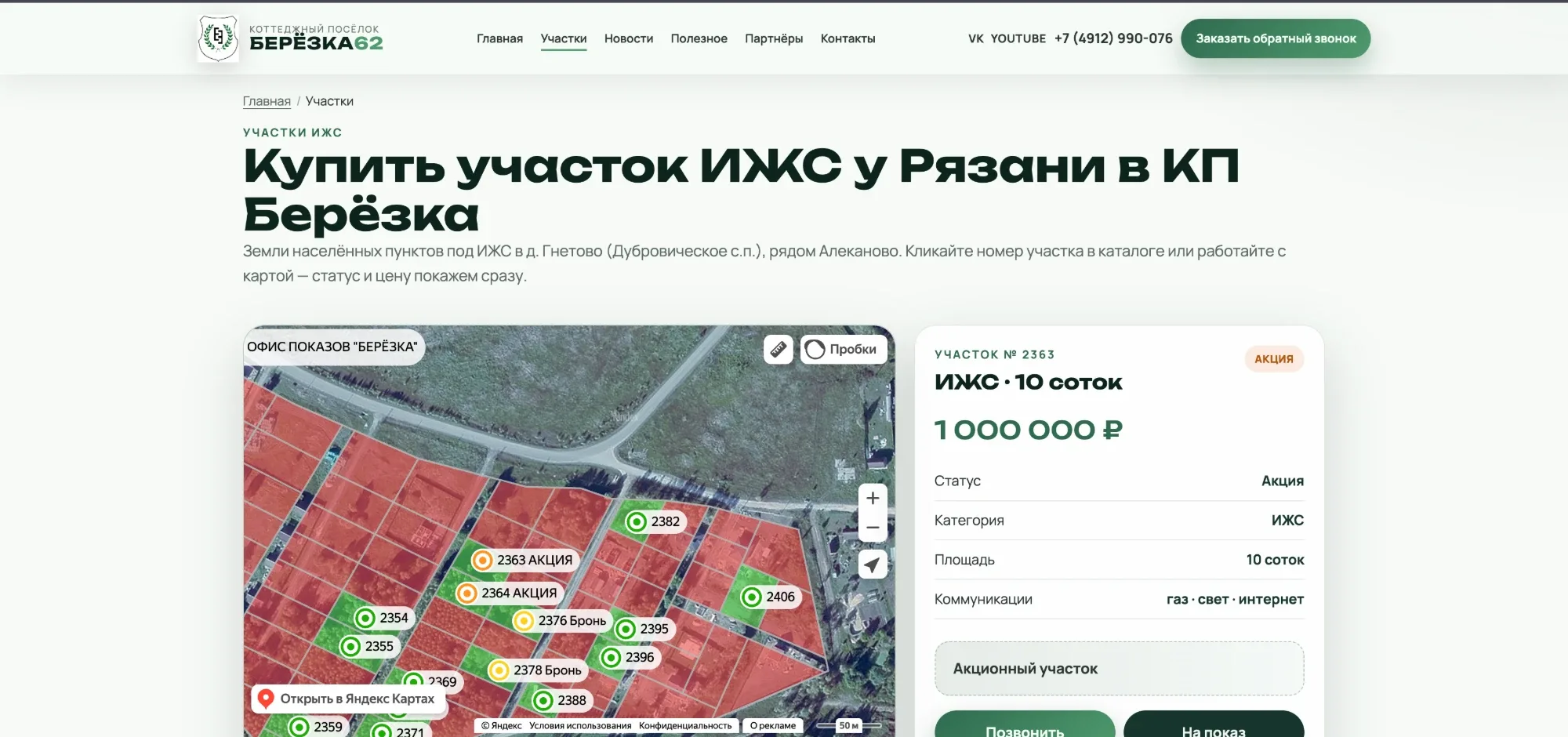Zoom in on the map with plus
The width and height of the screenshot is (1568, 737).
pos(873,498)
